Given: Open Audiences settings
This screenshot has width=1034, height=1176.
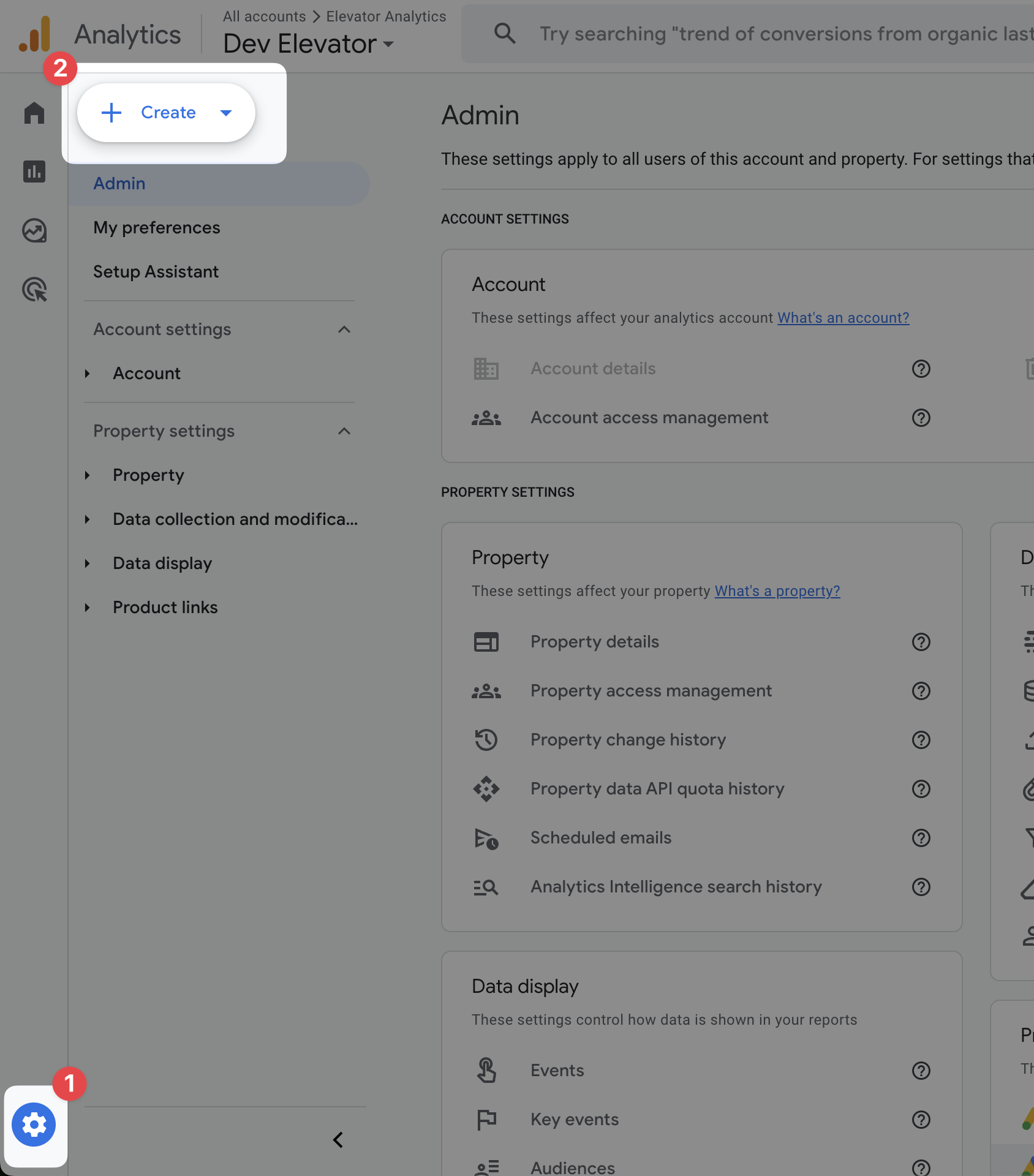Looking at the screenshot, I should point(573,1167).
